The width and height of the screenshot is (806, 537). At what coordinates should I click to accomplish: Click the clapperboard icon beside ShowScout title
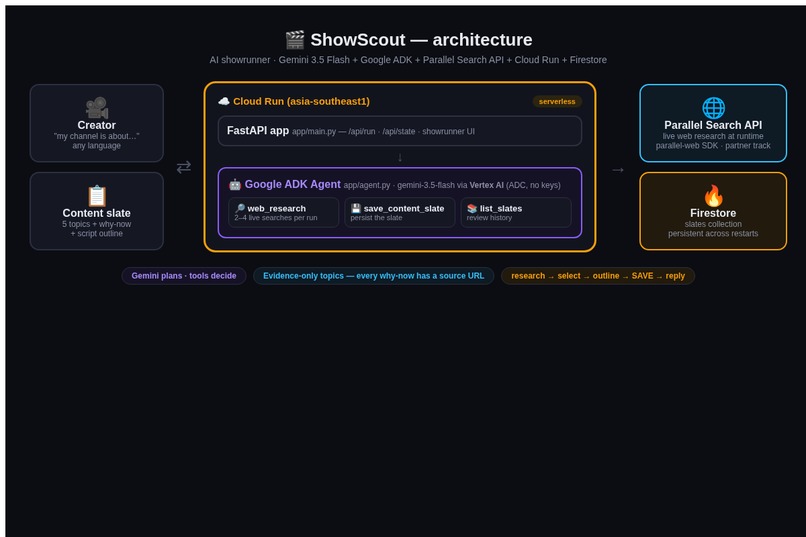coord(295,40)
